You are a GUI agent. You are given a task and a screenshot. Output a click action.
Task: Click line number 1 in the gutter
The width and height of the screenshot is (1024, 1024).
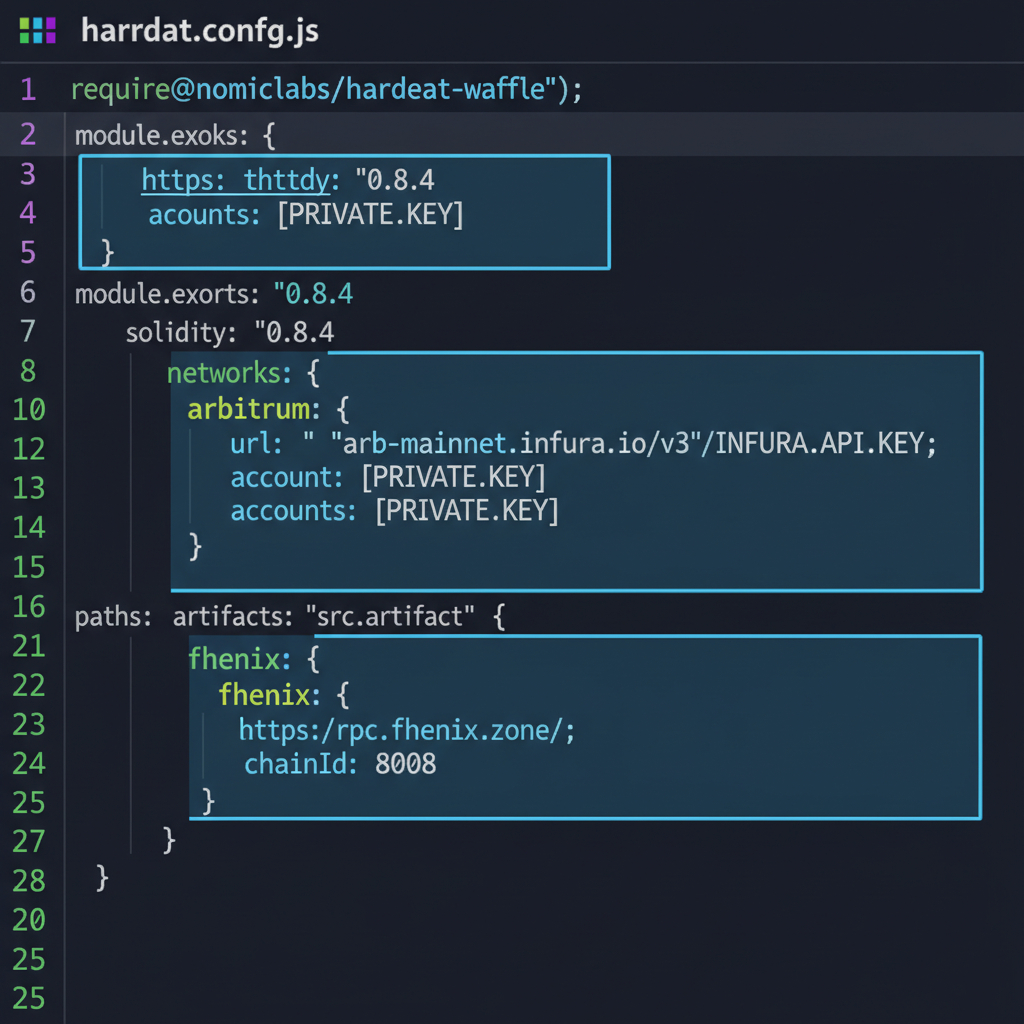[x=28, y=89]
